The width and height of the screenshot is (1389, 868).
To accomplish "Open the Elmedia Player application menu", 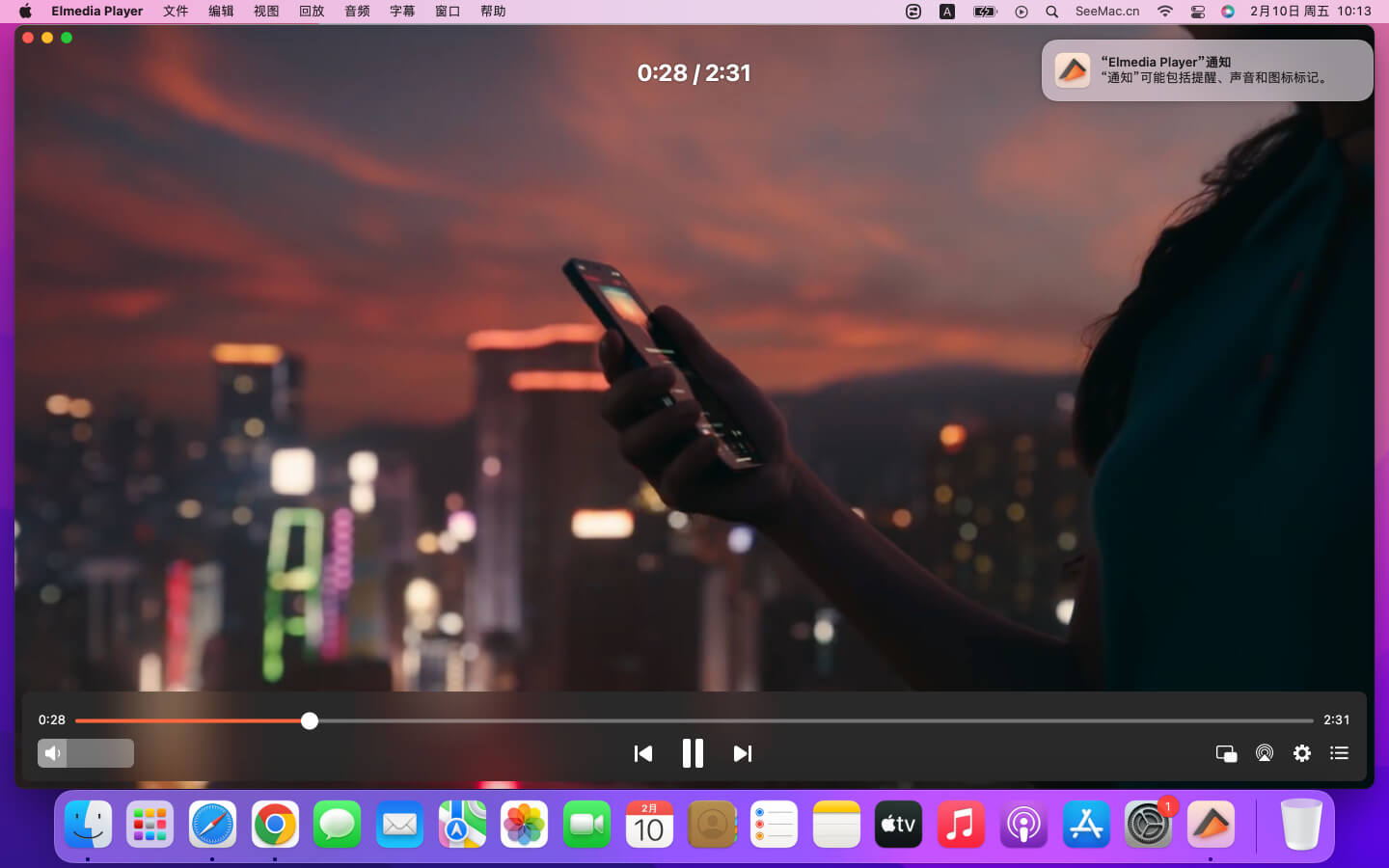I will click(96, 12).
